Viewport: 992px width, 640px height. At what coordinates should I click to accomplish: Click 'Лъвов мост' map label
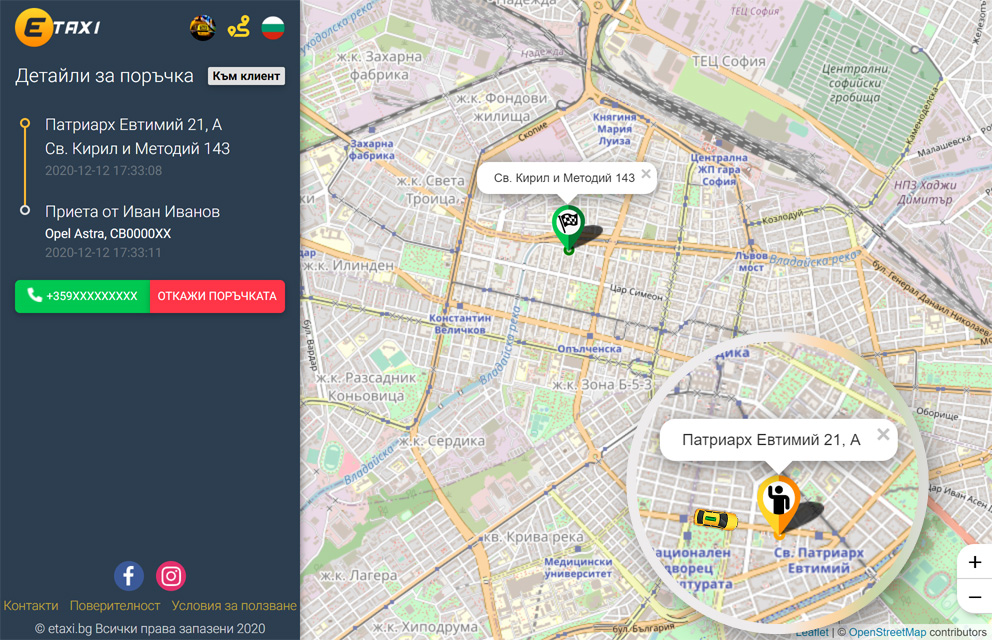(751, 262)
